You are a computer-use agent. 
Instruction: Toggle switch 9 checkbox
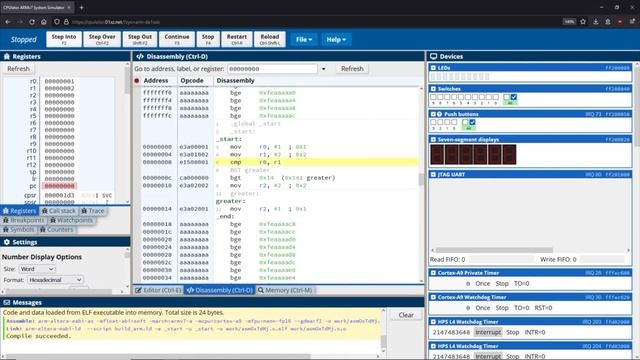[433, 97]
